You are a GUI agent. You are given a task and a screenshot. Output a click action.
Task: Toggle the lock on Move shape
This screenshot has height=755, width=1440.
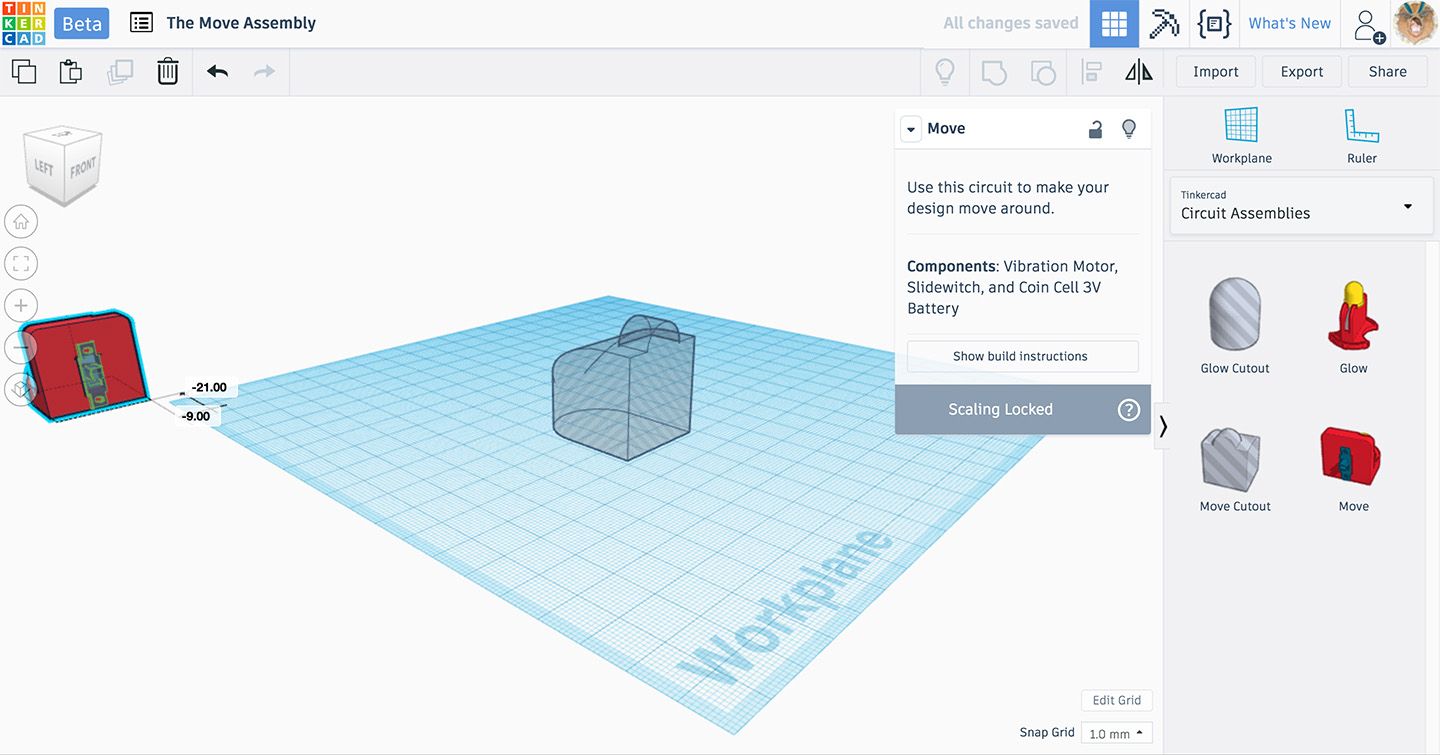point(1096,128)
